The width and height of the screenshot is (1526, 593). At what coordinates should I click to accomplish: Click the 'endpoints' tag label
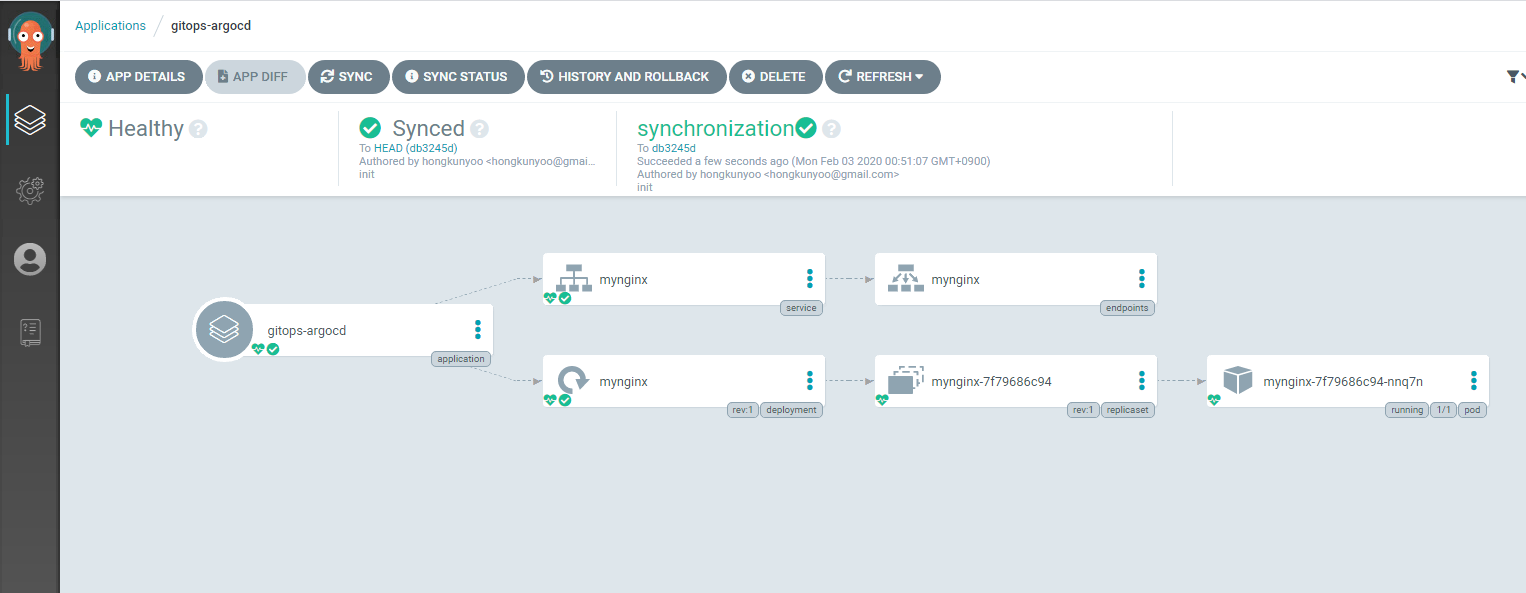pyautogui.click(x=1128, y=308)
